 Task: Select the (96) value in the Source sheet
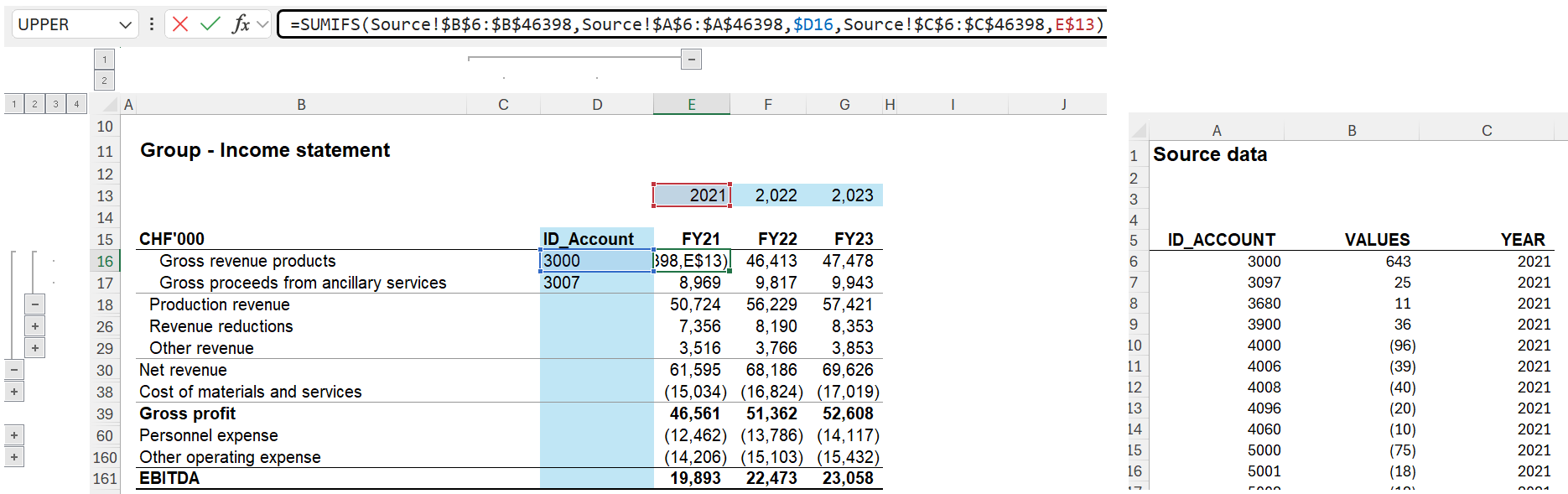1402,346
